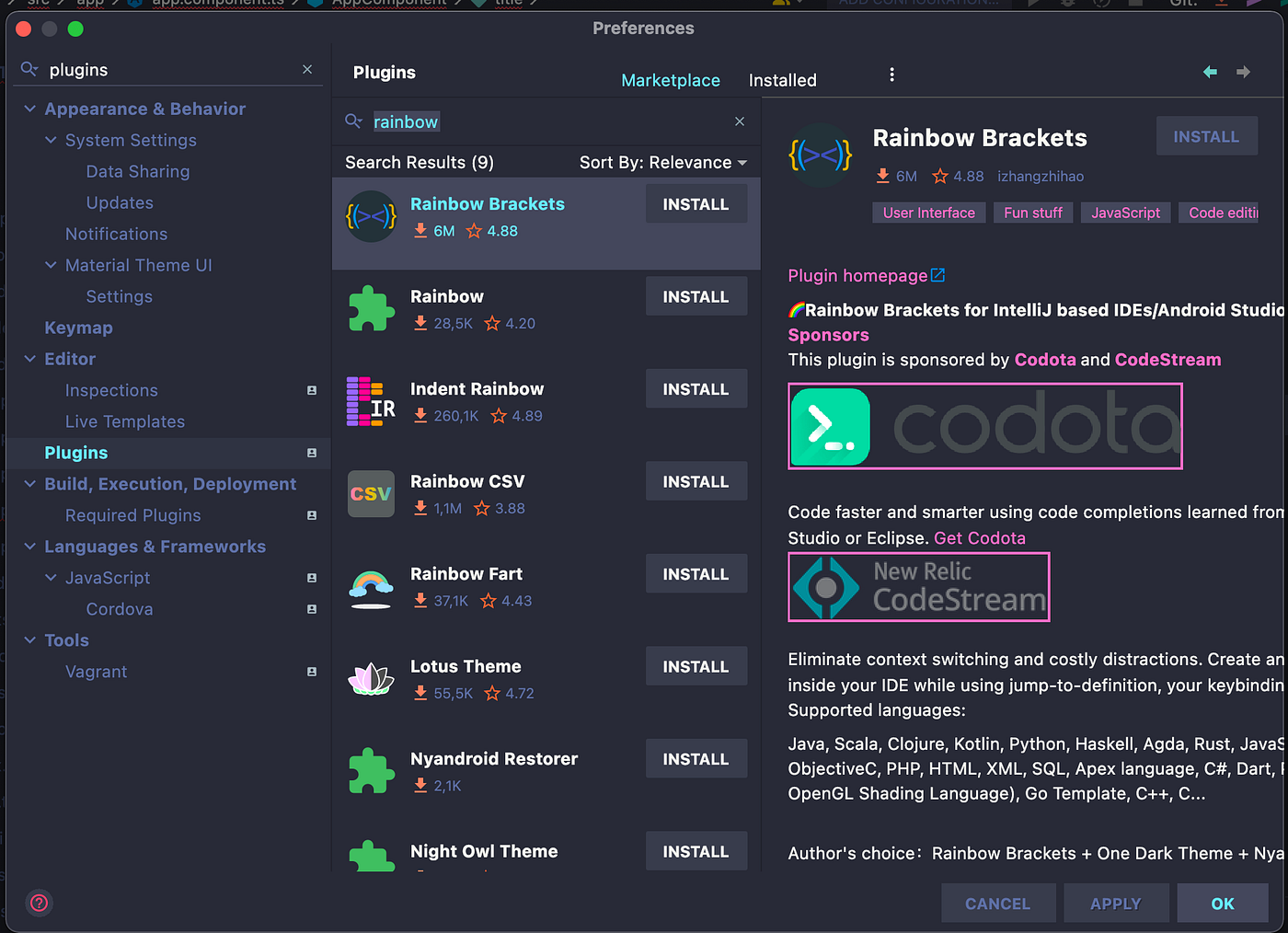Click the izhangzhihao author name

click(x=1041, y=176)
